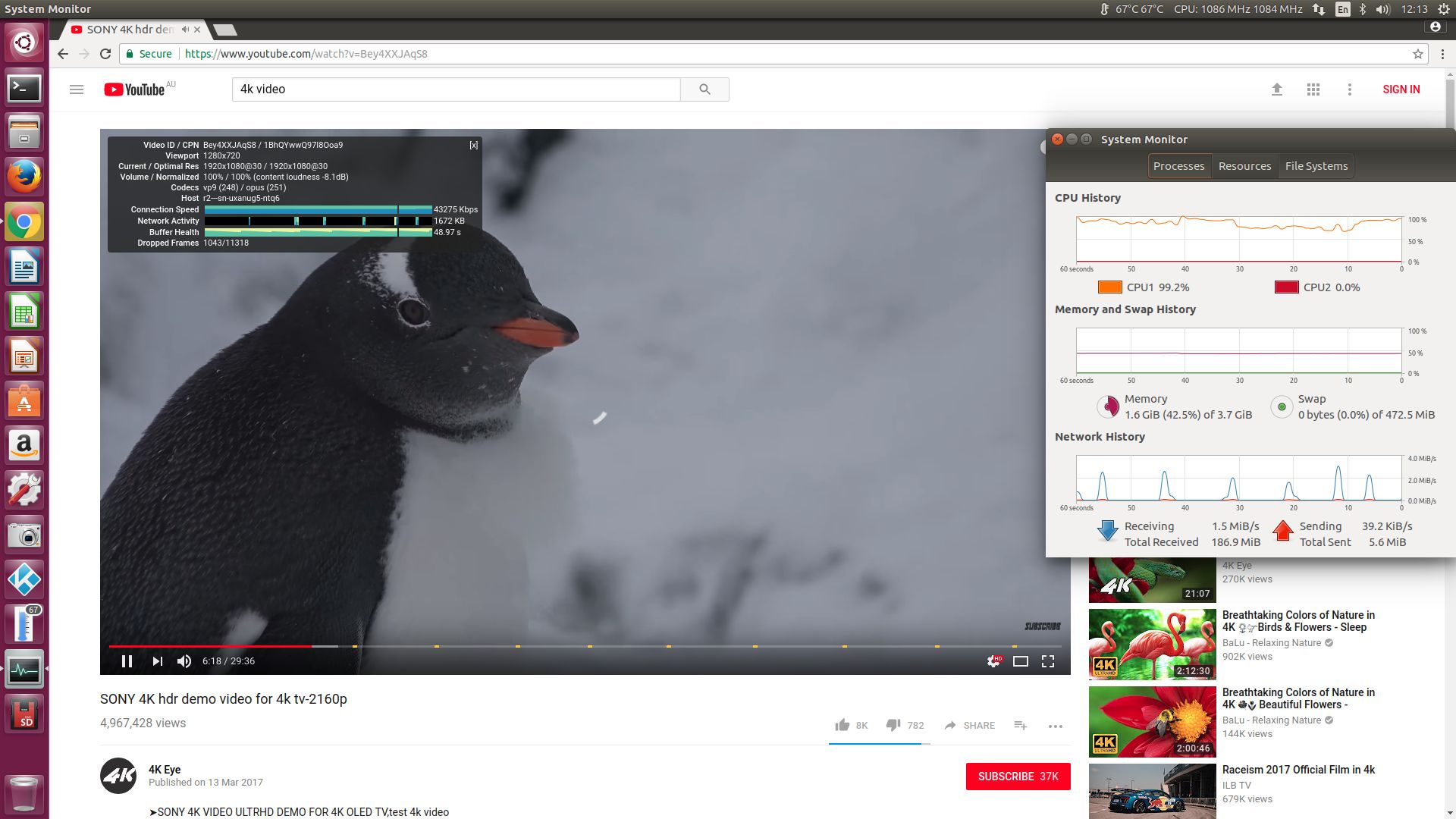Mute the video player volume
This screenshot has width=1456, height=819.
184,661
